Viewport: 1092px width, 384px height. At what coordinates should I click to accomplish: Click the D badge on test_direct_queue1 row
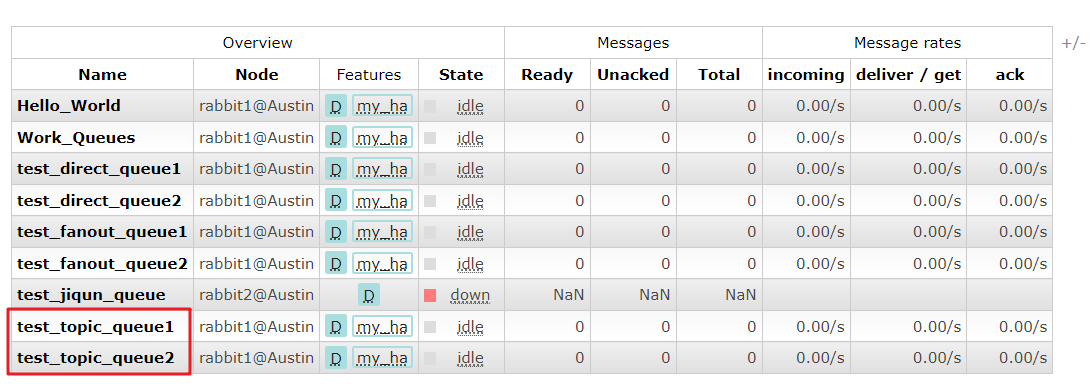pos(336,169)
